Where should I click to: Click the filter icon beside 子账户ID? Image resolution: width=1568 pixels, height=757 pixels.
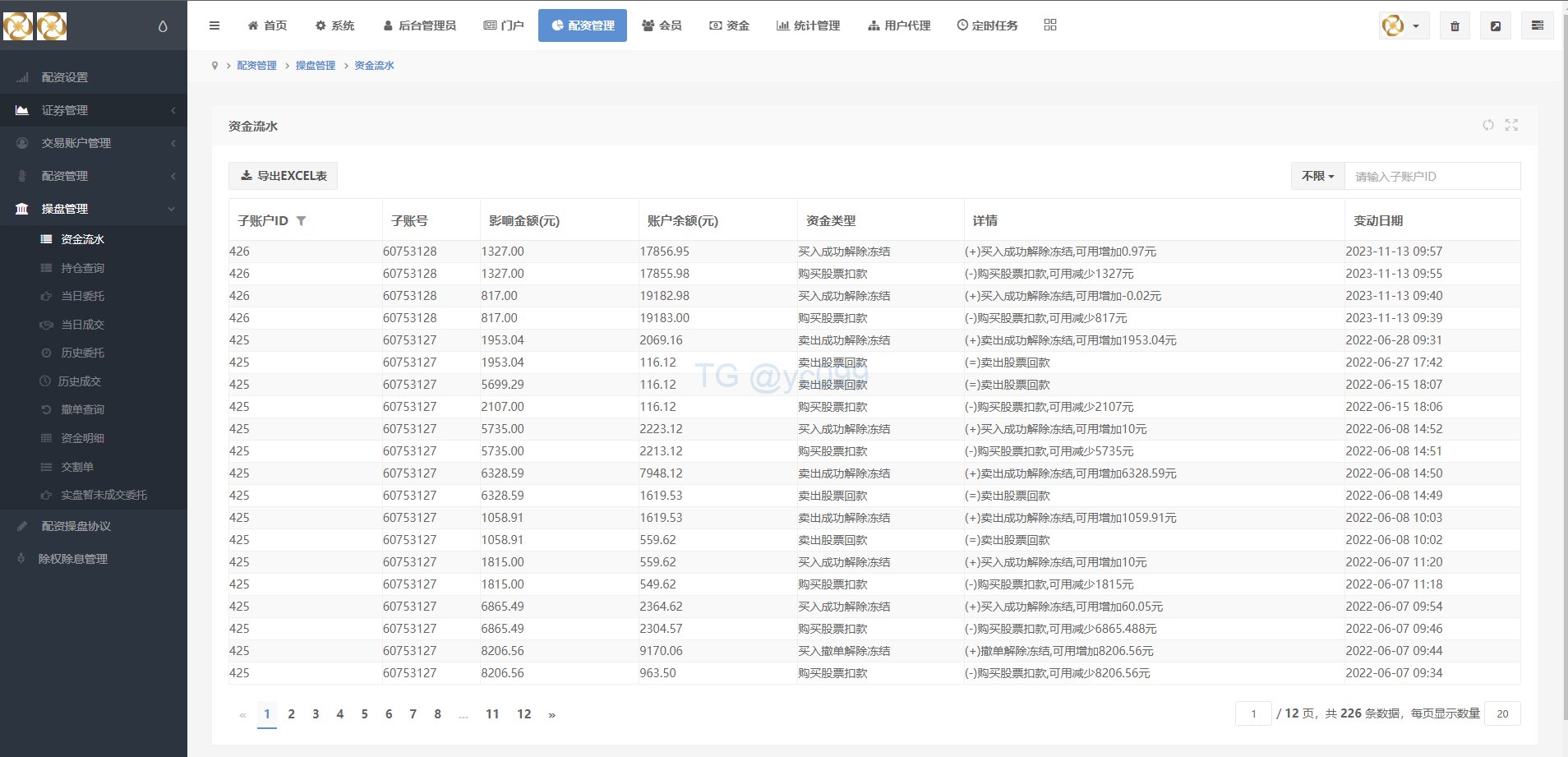[302, 221]
